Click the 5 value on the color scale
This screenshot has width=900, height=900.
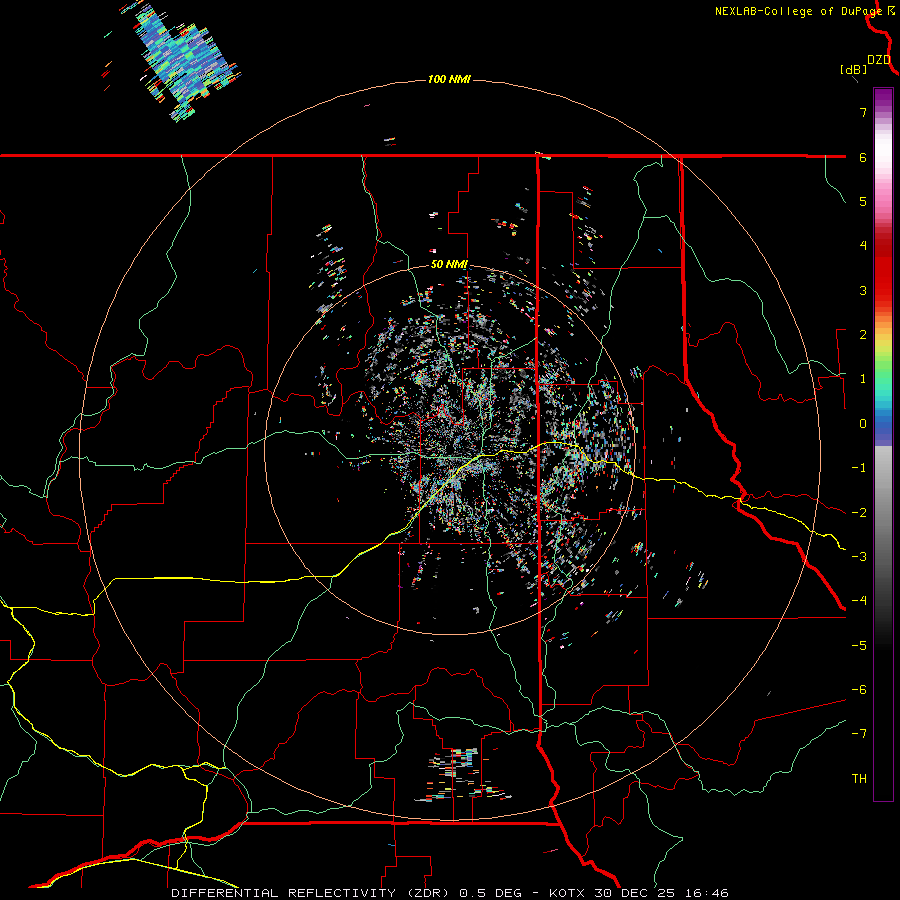pyautogui.click(x=863, y=201)
